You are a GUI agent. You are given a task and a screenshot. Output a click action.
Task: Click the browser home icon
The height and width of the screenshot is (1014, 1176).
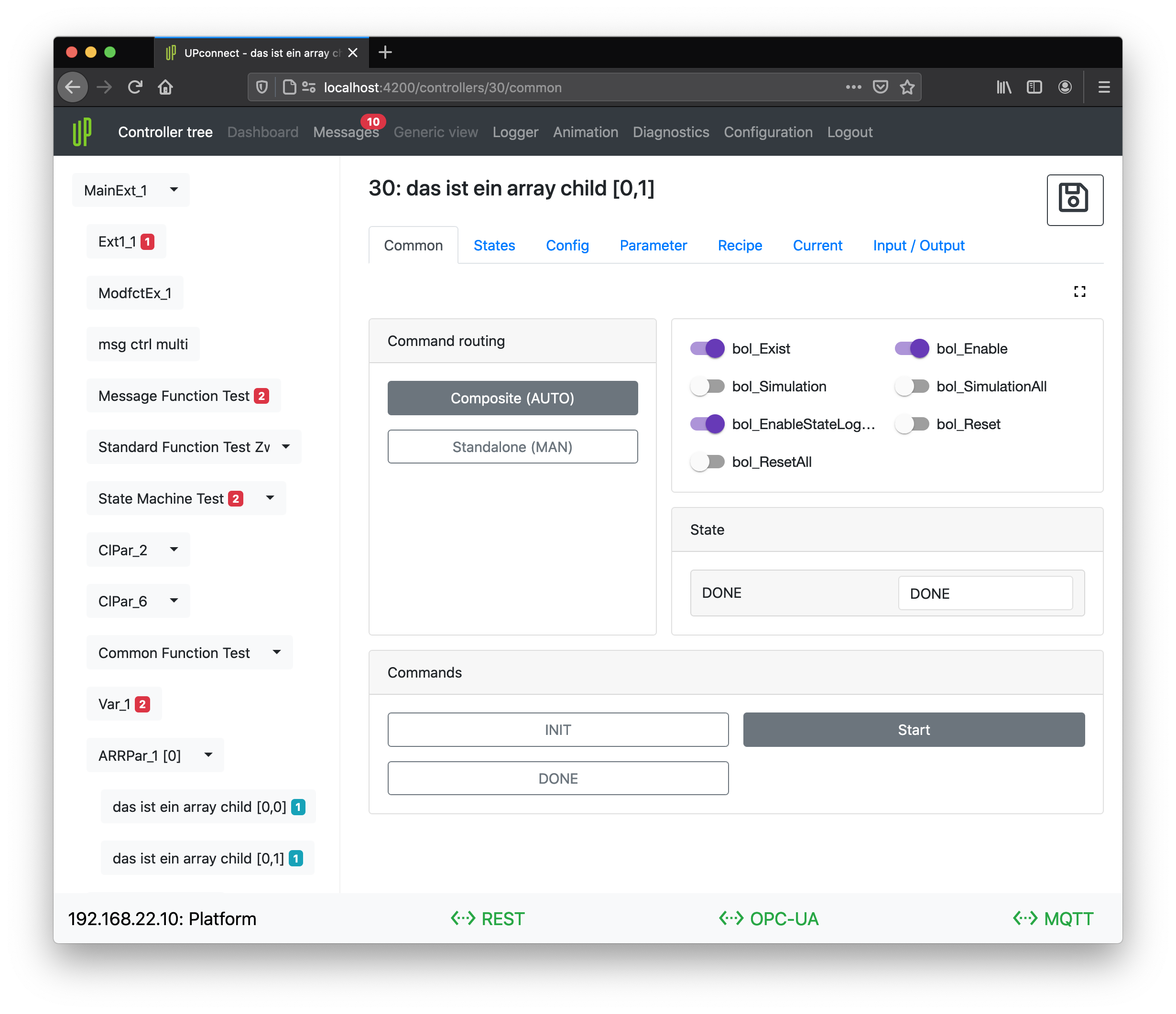point(165,87)
